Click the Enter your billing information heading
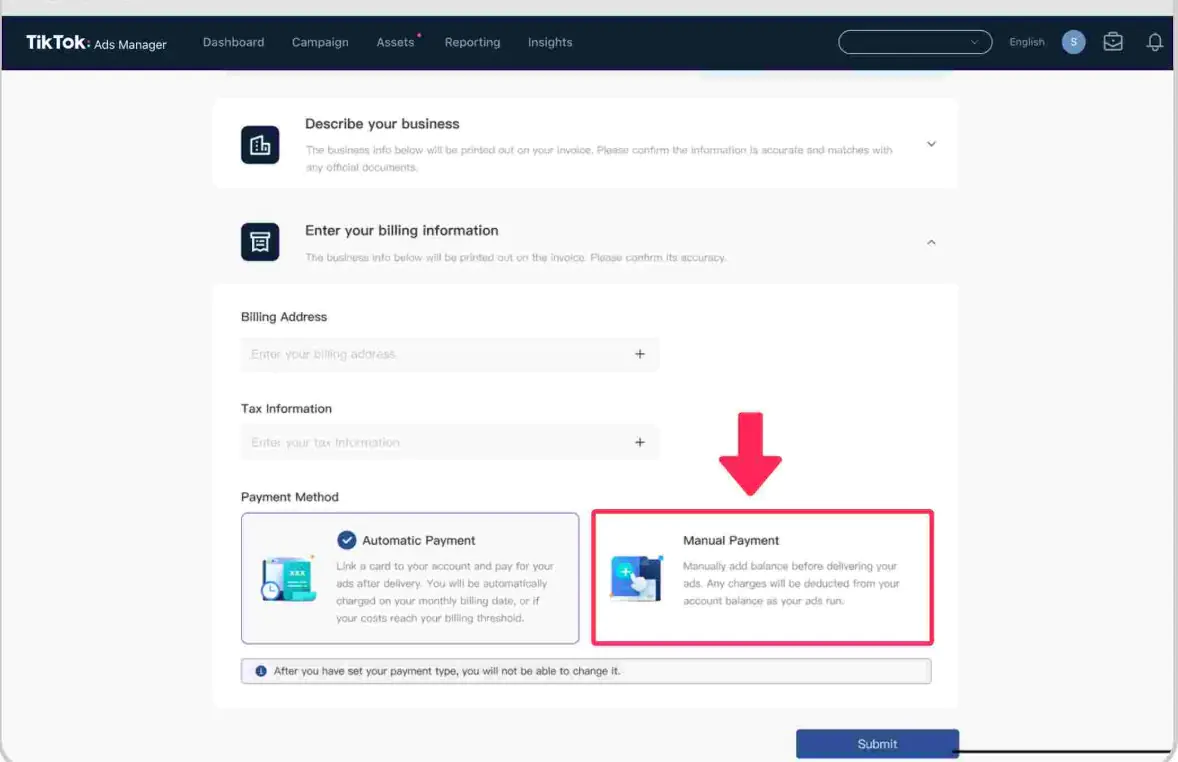 pos(401,231)
